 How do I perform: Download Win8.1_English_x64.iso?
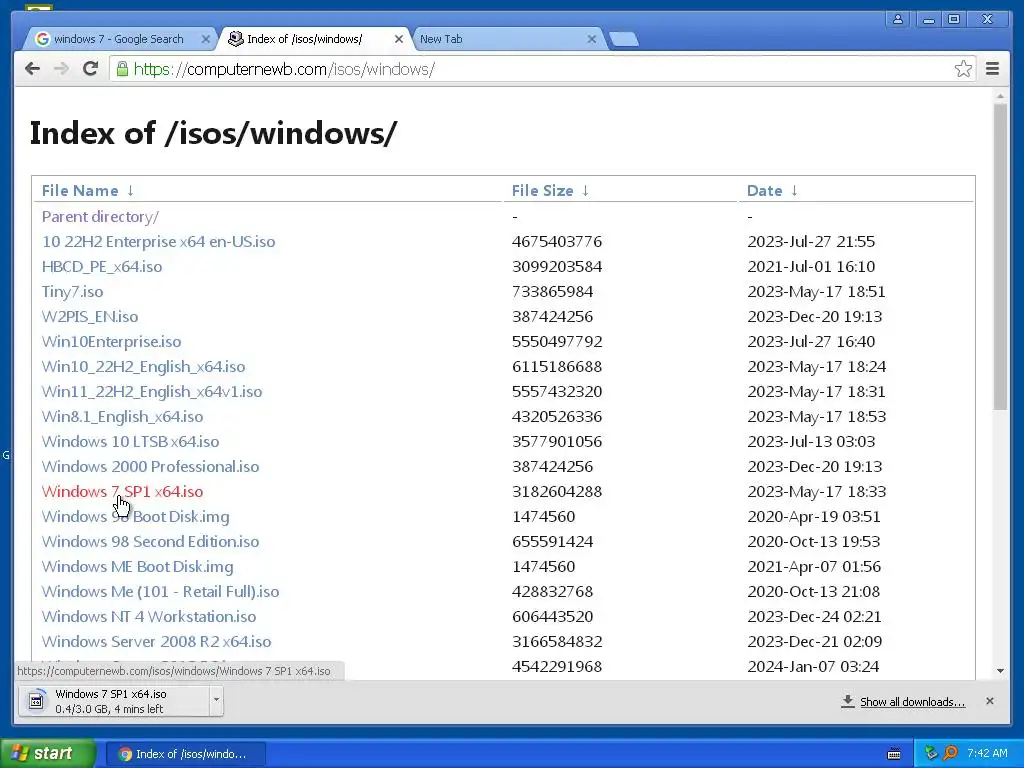pos(122,417)
